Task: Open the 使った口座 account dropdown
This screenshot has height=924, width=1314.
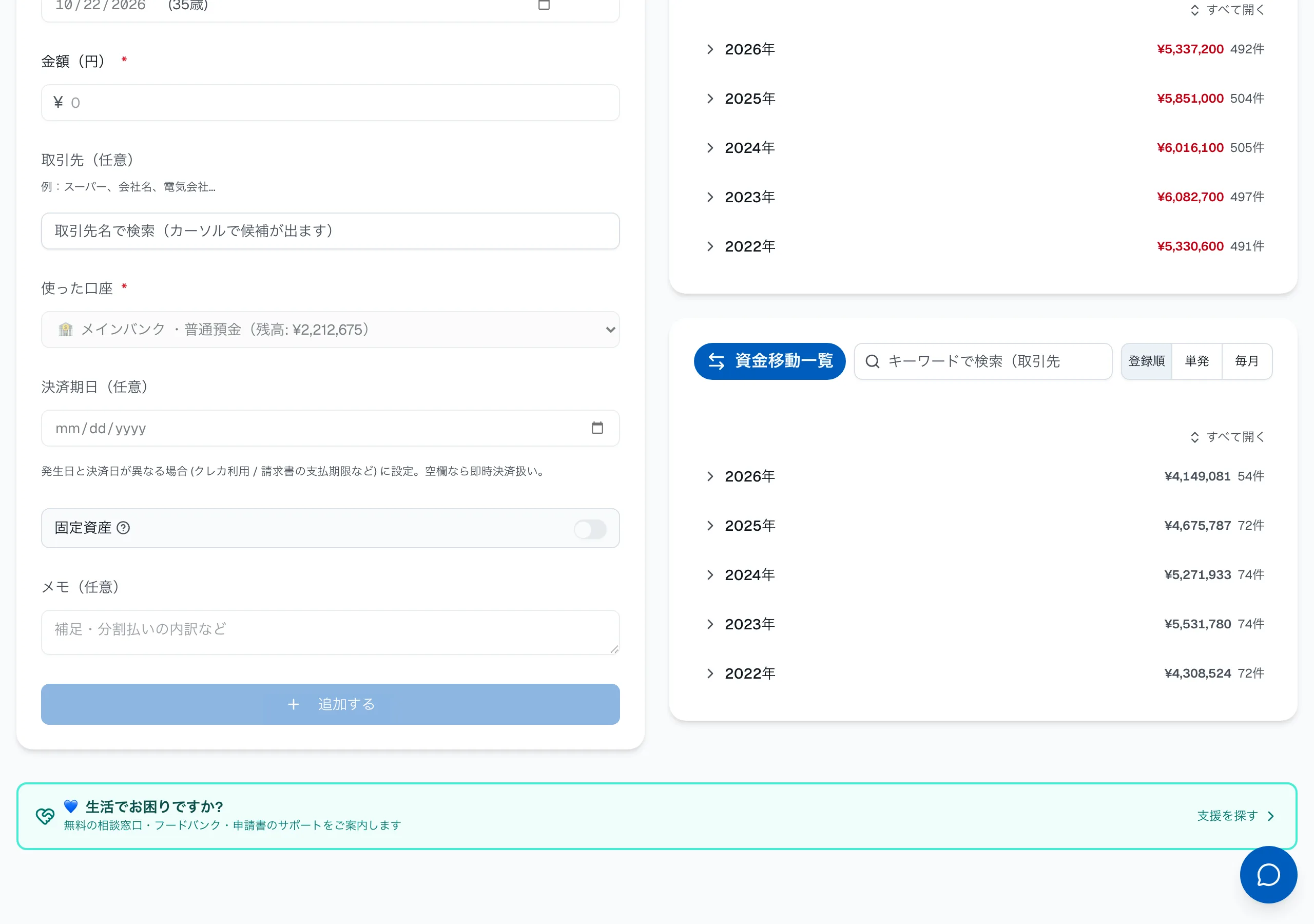Action: [330, 329]
